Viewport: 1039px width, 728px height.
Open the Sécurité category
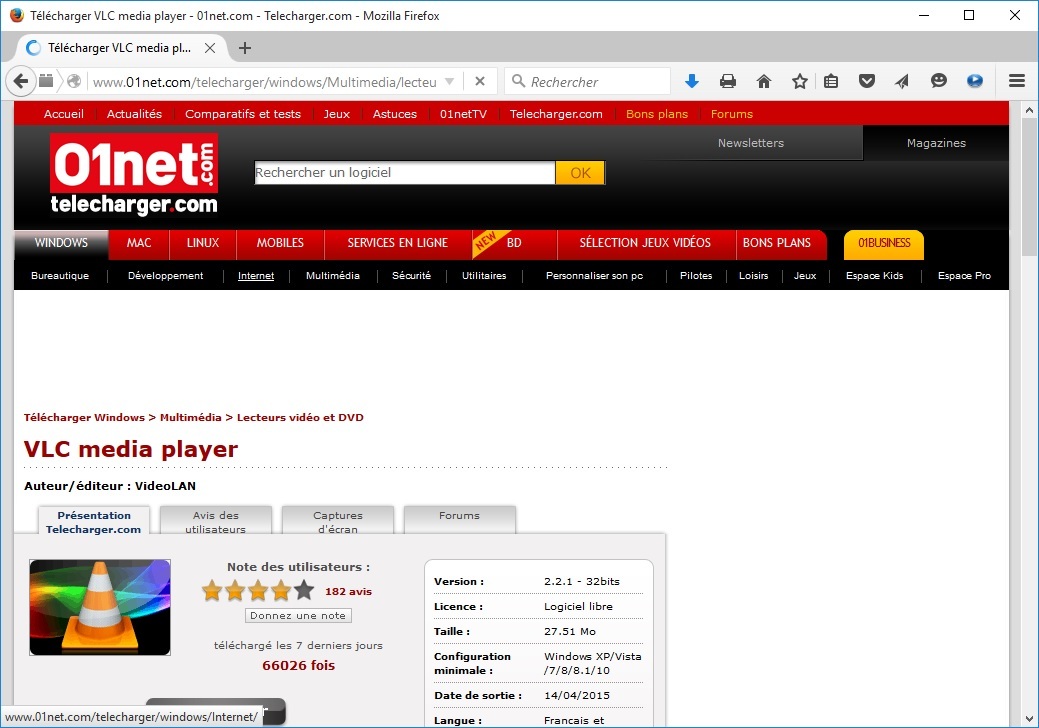[411, 276]
